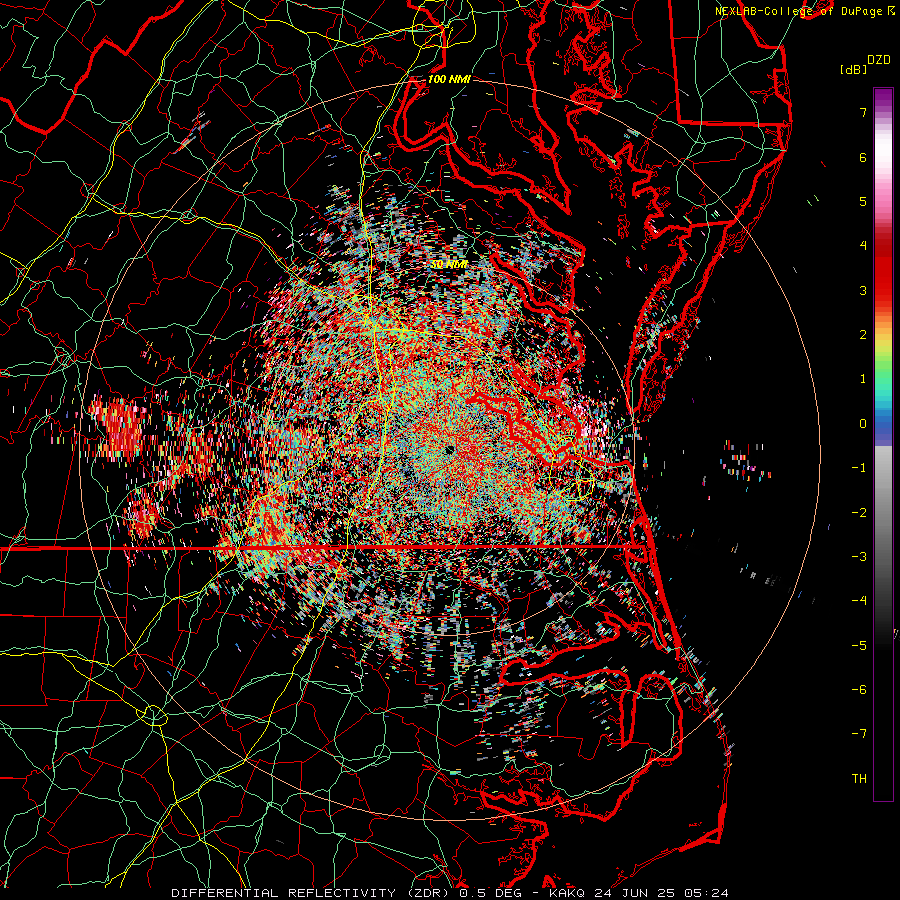Click the vertical ZDR color bar

coord(883,444)
